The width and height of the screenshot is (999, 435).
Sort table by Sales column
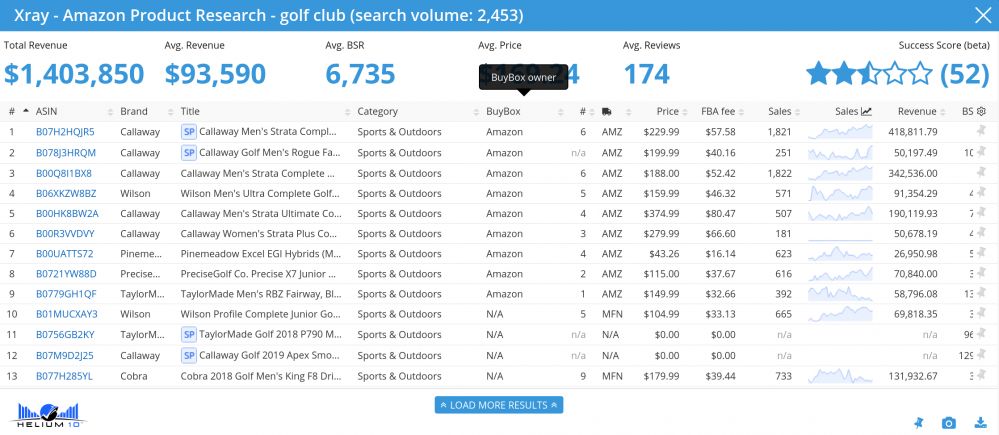pyautogui.click(x=779, y=111)
